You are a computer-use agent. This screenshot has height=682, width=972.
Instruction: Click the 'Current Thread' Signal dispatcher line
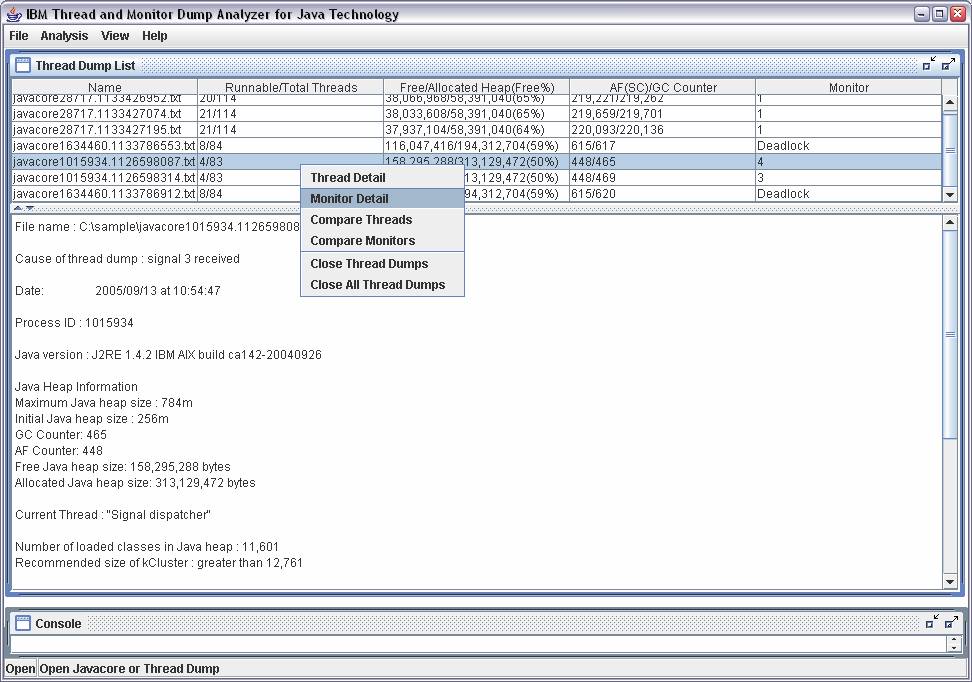(113, 515)
